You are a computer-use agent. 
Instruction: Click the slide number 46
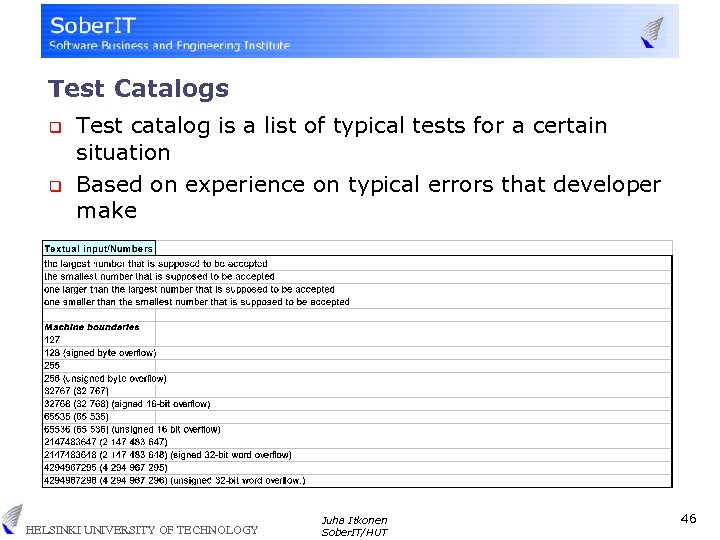pos(688,519)
